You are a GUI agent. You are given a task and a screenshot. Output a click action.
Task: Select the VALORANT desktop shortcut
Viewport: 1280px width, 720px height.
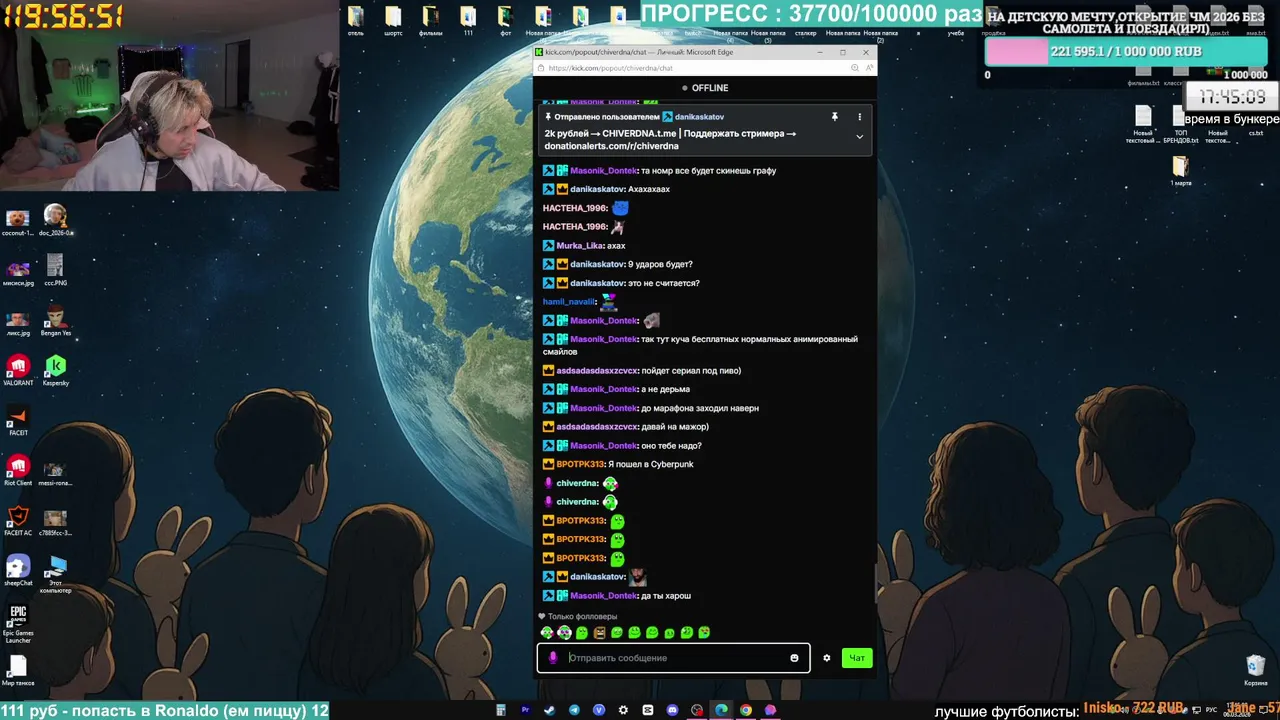coord(18,369)
